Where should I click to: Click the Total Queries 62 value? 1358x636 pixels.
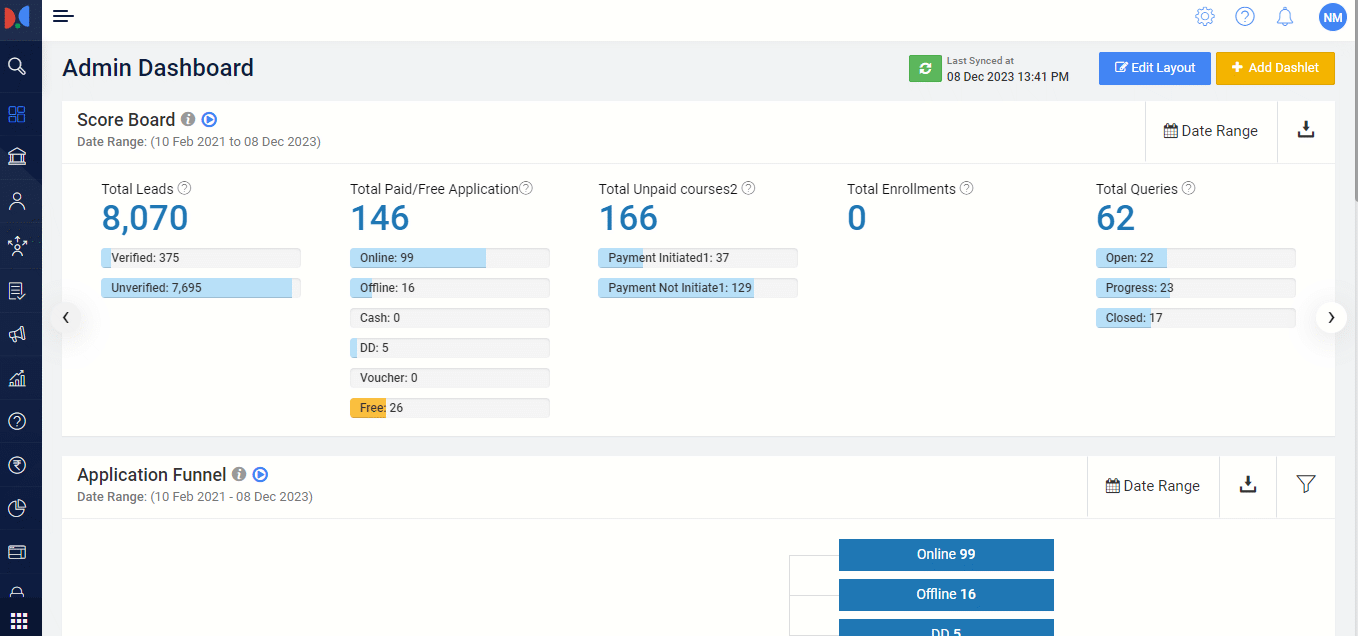click(1116, 218)
